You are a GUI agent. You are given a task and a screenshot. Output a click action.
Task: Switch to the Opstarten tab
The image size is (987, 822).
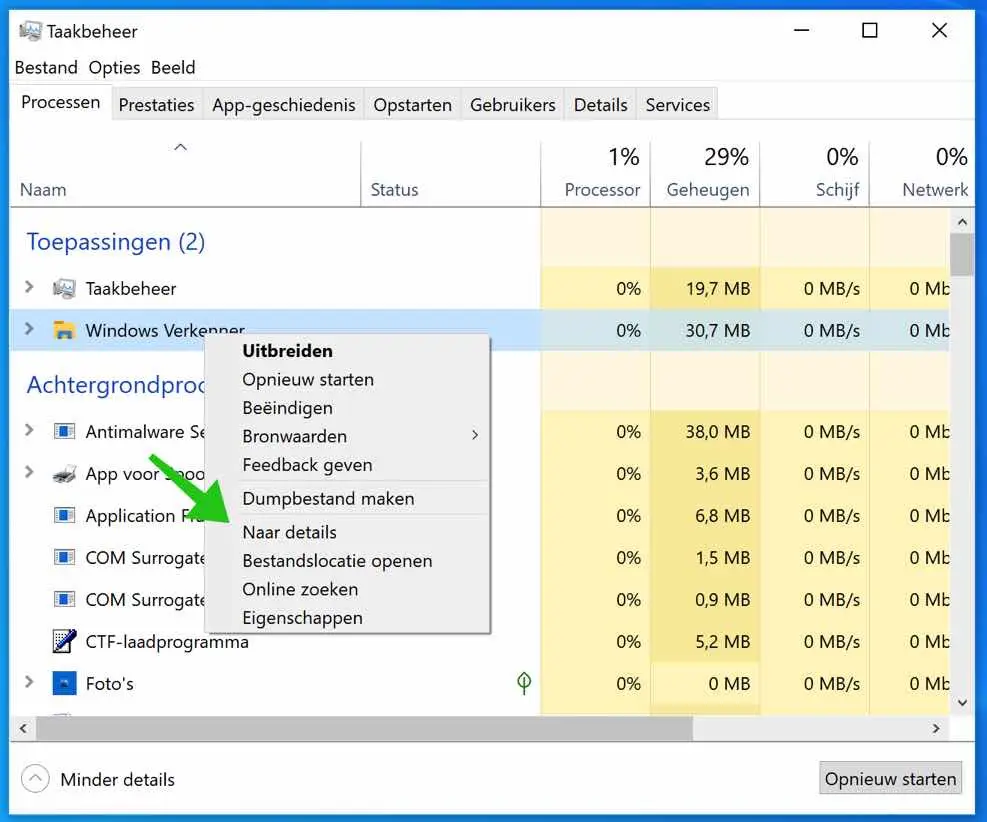point(412,104)
